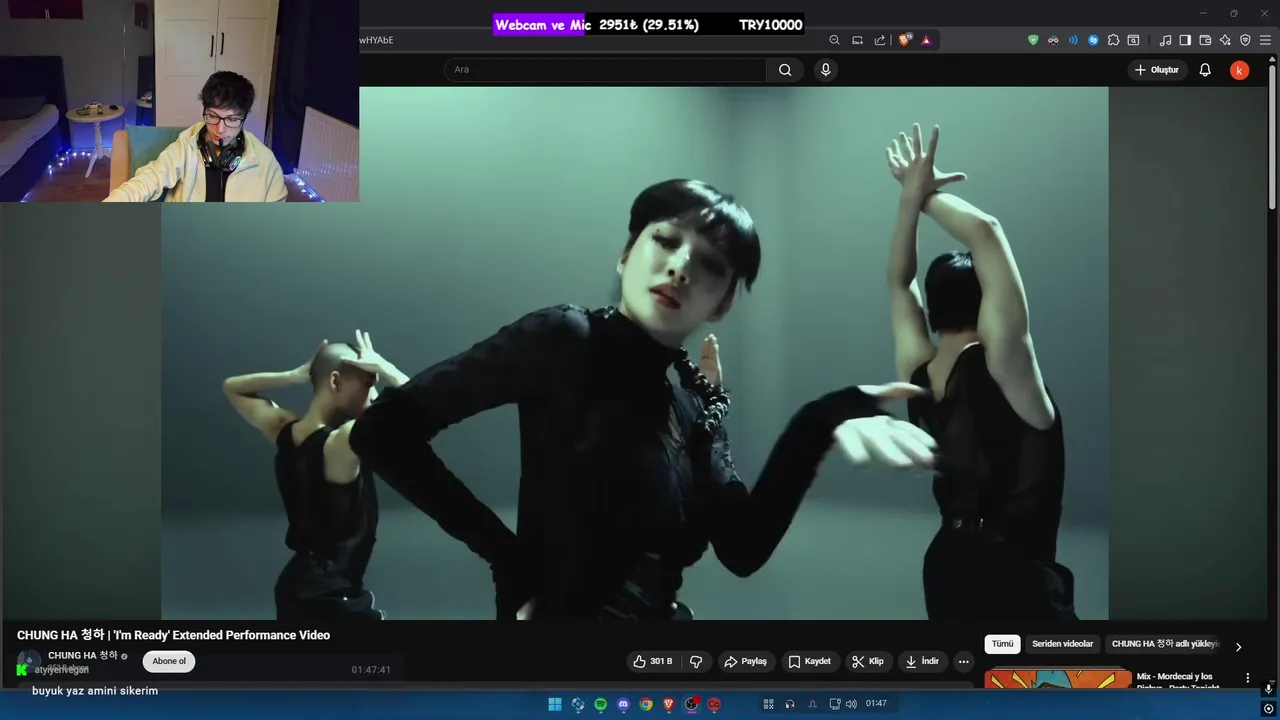Open Brave Leo AI sparkle icon
The height and width of the screenshot is (720, 1280).
(x=1225, y=40)
